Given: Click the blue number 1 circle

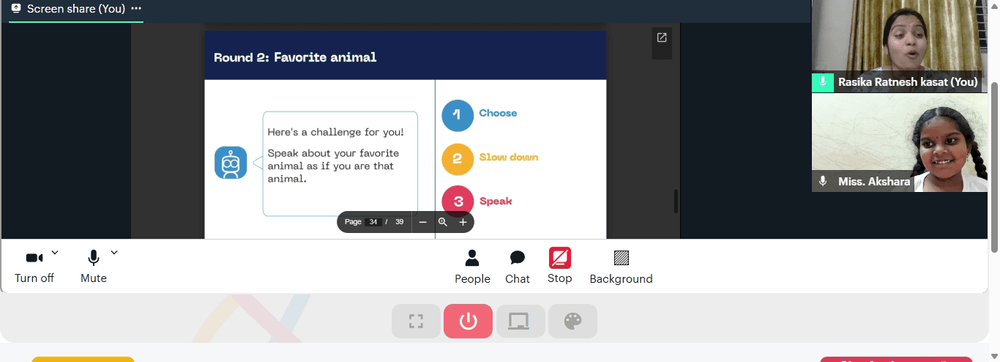Looking at the screenshot, I should [457, 115].
